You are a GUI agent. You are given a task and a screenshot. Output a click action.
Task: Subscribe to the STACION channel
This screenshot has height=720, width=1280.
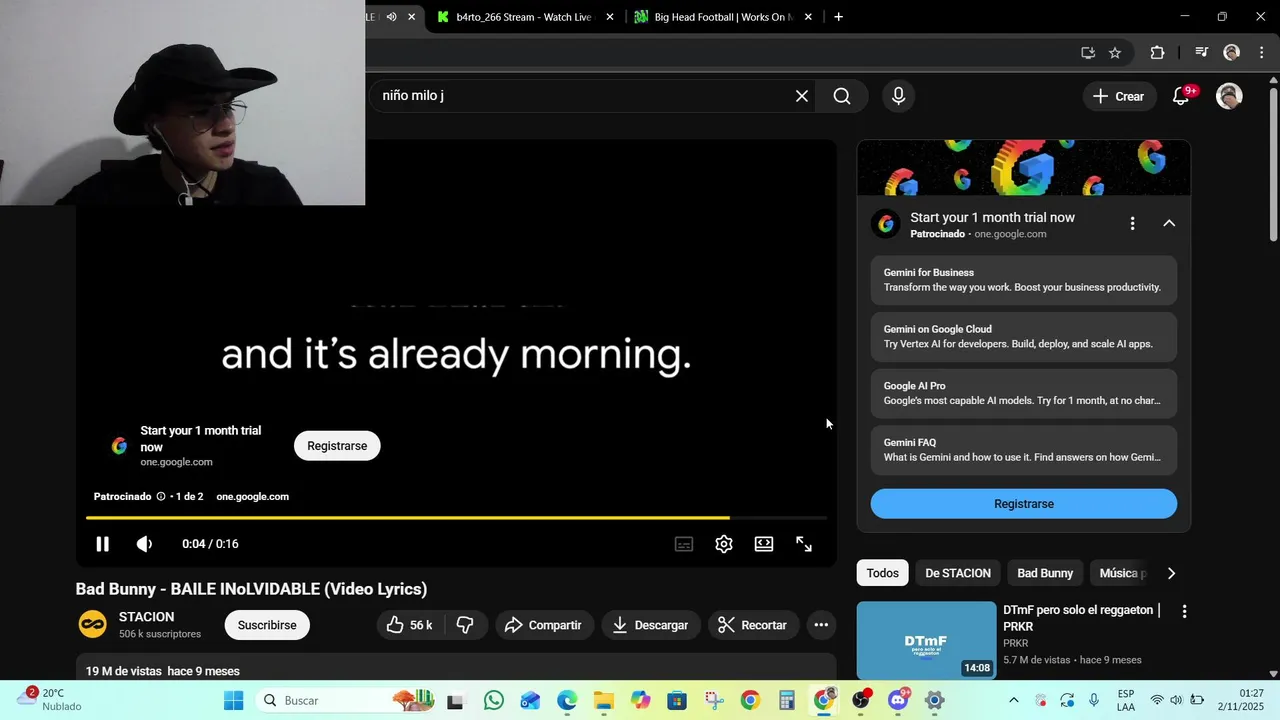267,625
